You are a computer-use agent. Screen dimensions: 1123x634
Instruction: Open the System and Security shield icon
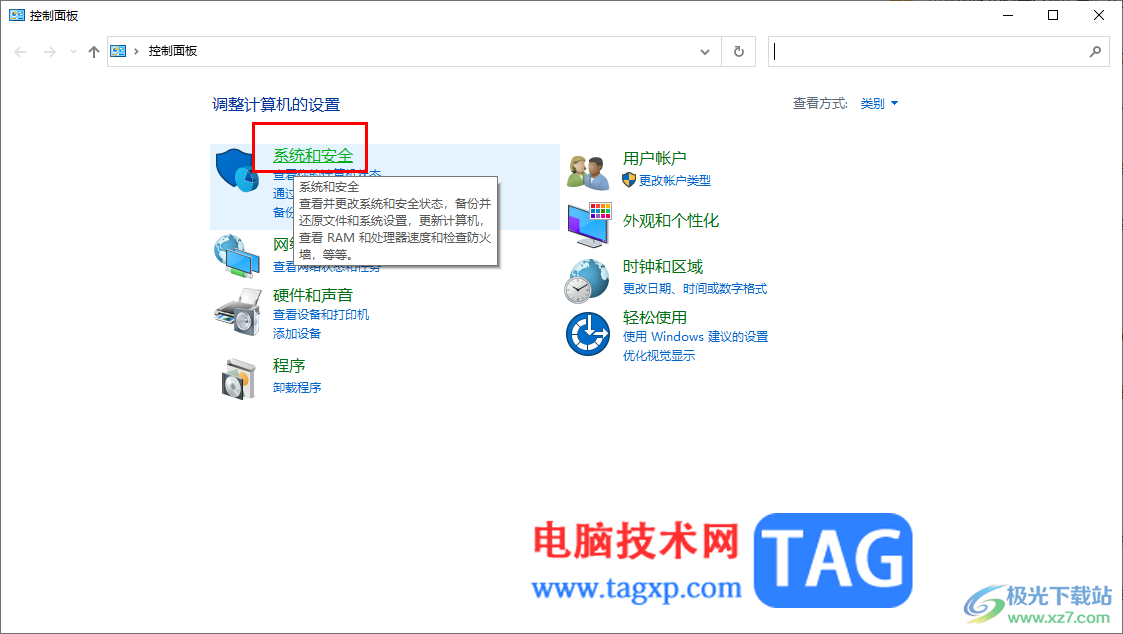tap(236, 170)
